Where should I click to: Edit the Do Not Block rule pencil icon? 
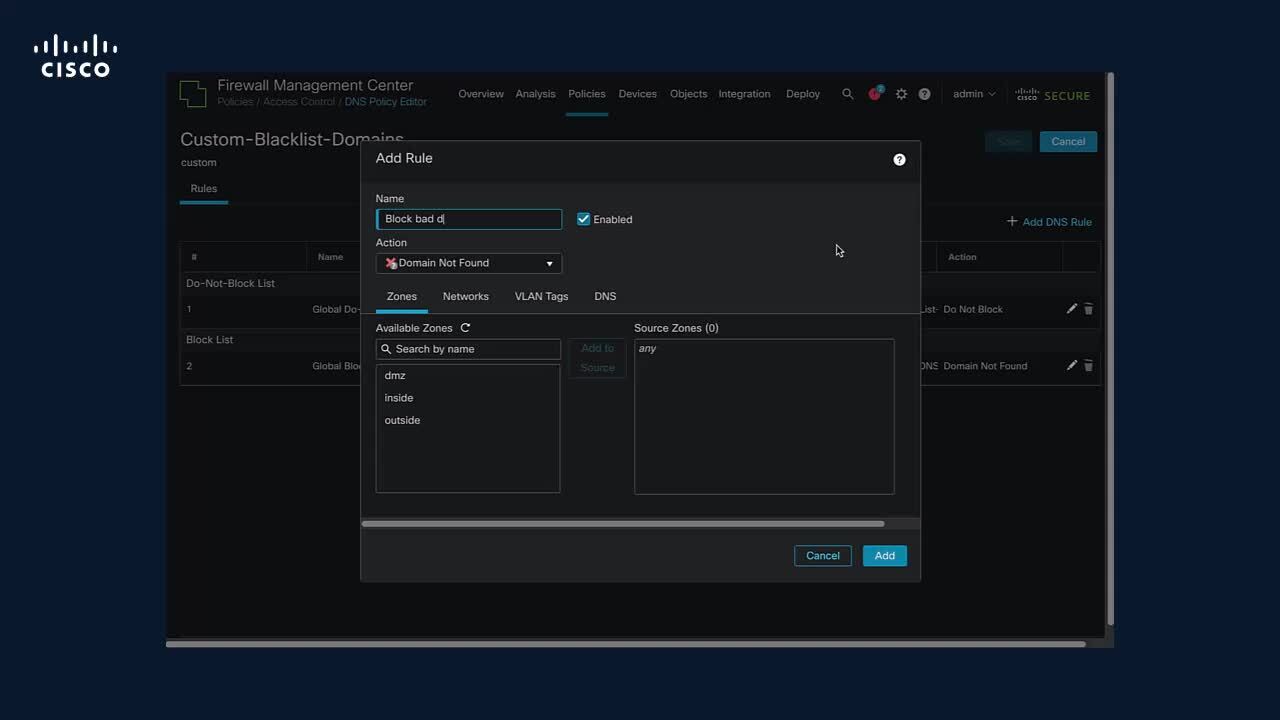point(1071,309)
